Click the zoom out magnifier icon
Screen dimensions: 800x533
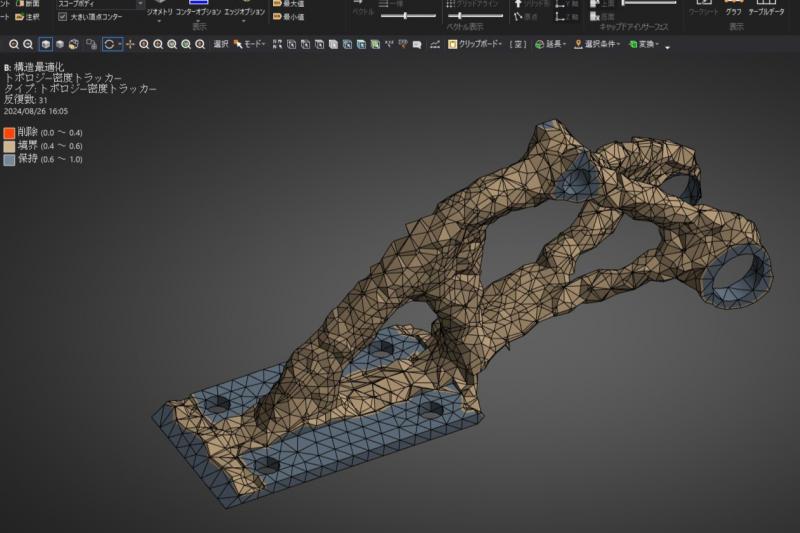(x=28, y=45)
